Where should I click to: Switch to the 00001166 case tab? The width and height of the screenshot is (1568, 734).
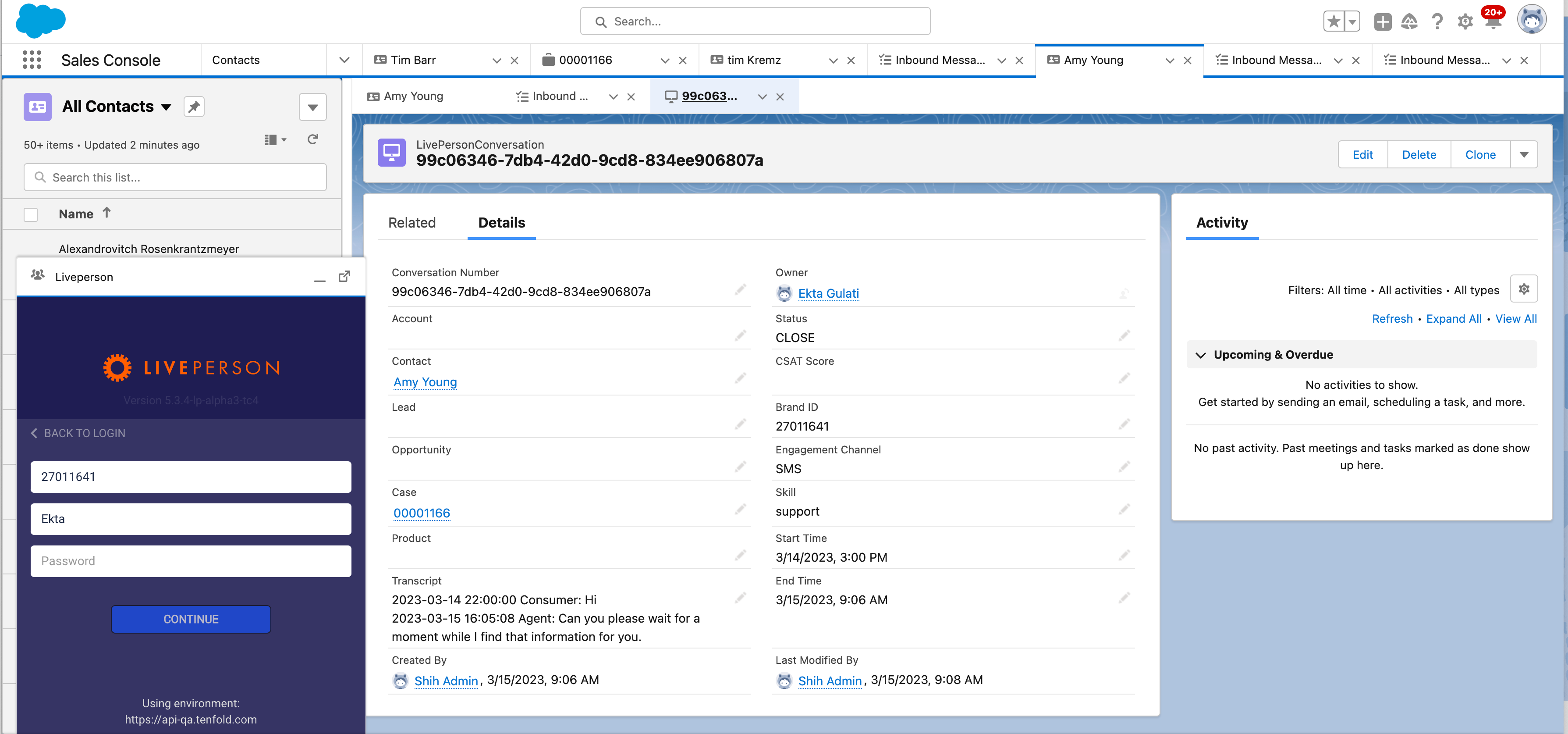(585, 61)
